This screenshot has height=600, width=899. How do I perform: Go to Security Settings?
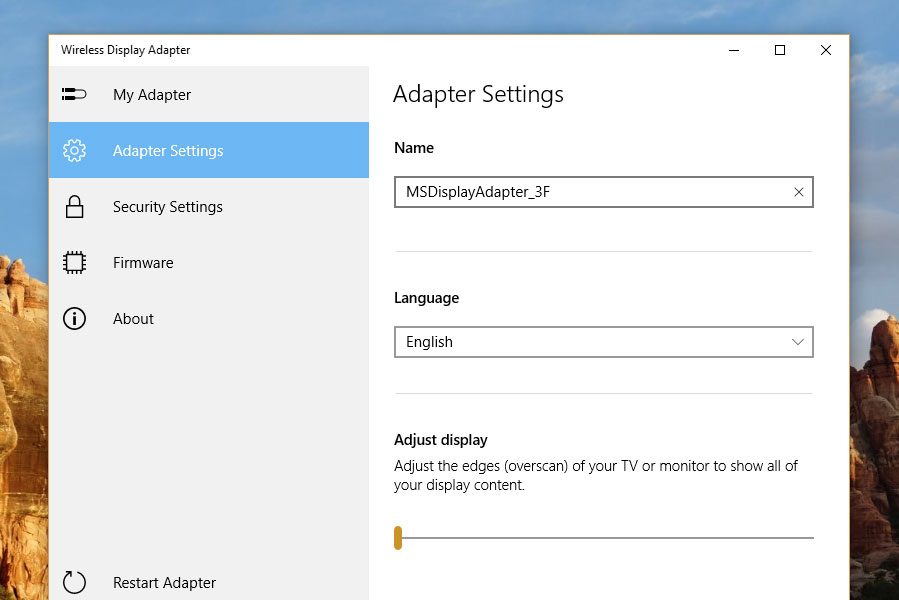(209, 207)
